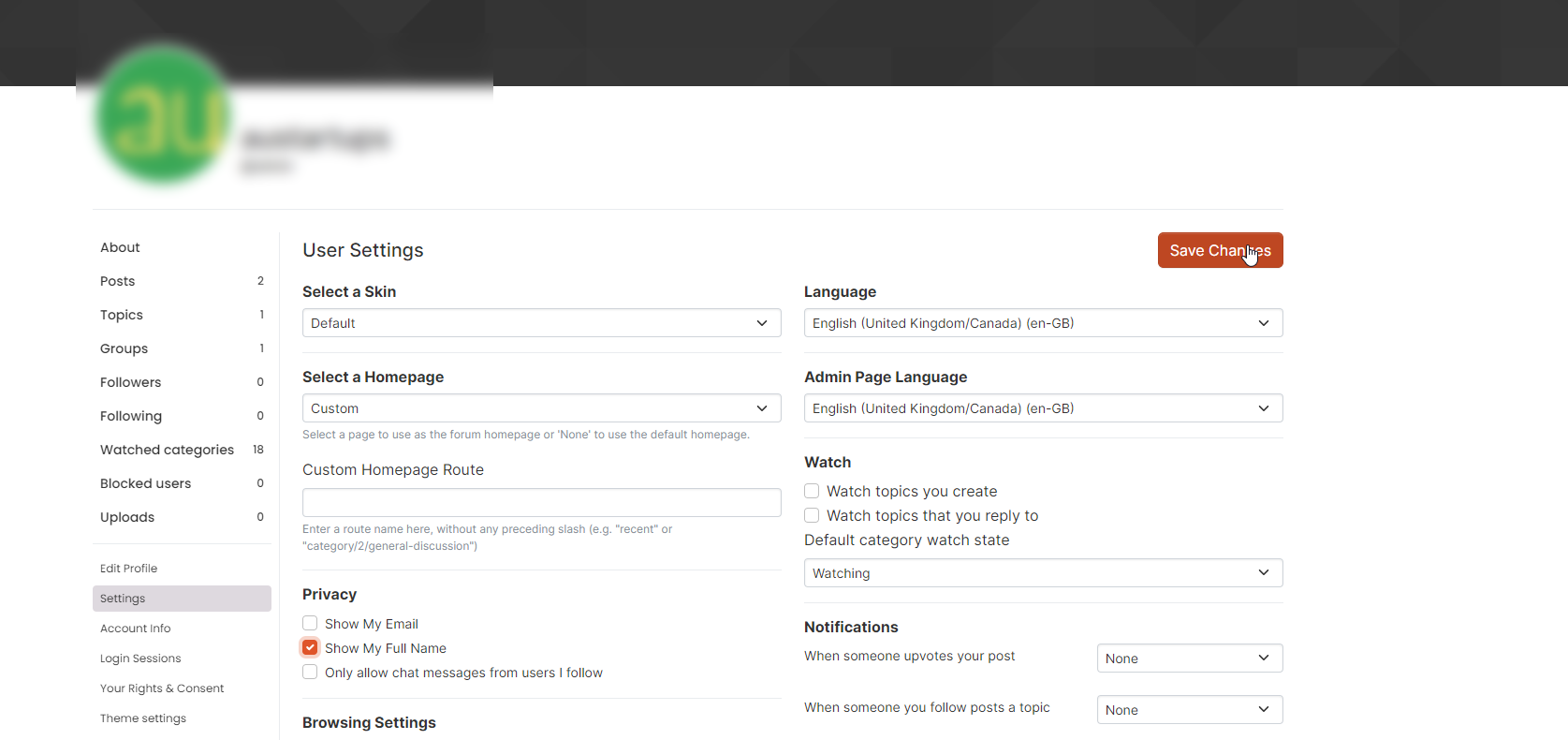Open Theme settings in sidebar
Screen dimensions: 1568x740
click(x=143, y=718)
